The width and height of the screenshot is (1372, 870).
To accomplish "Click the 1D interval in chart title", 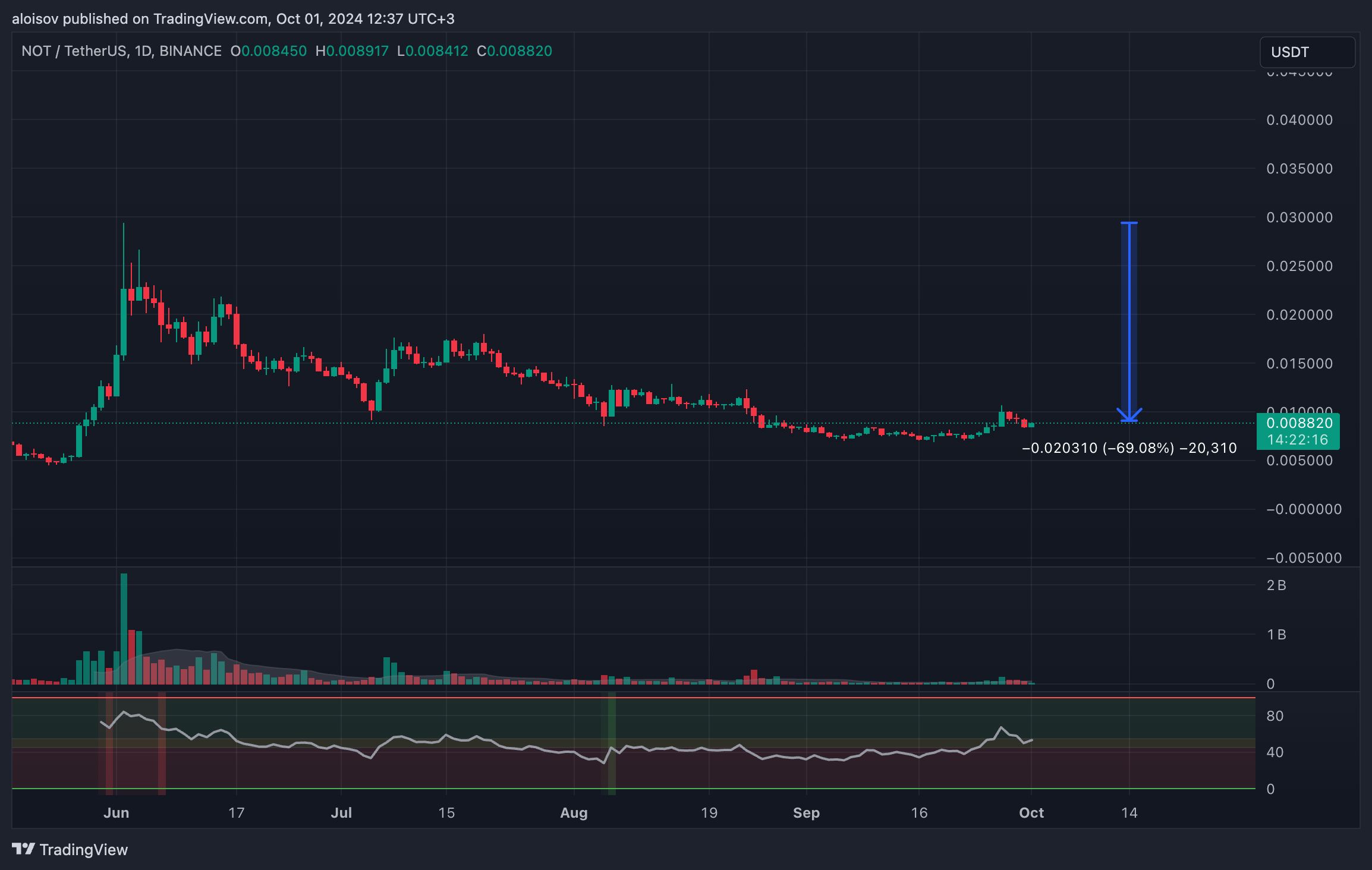I will click(x=143, y=51).
